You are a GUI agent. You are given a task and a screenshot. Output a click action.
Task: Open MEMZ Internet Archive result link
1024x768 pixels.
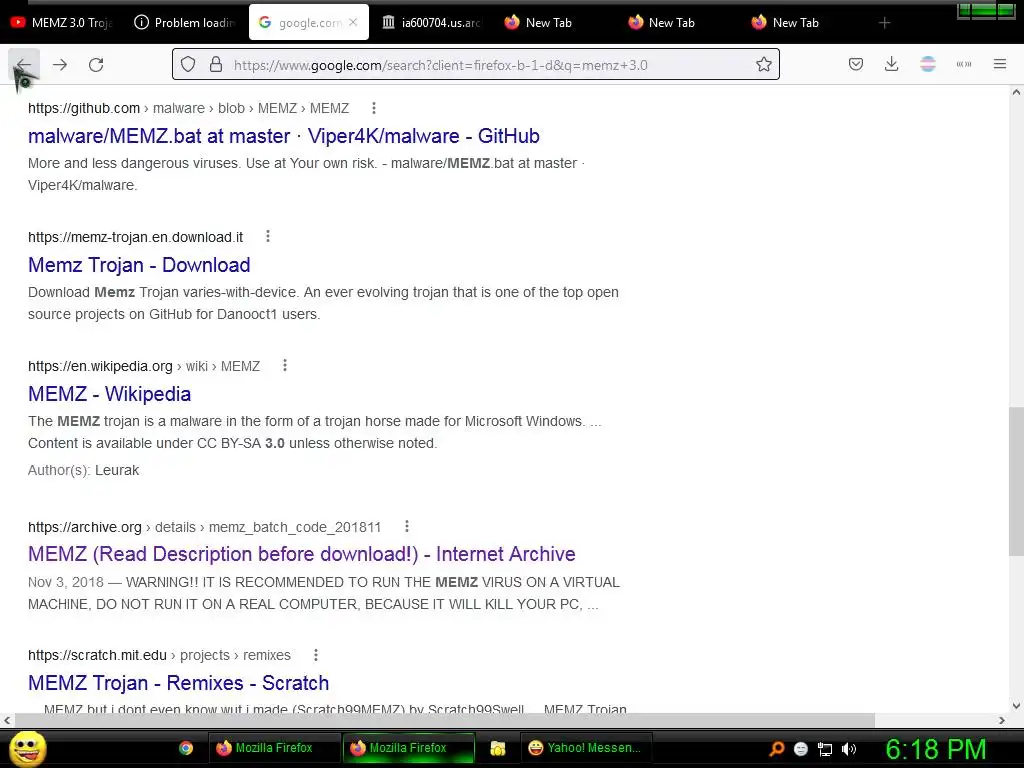302,554
